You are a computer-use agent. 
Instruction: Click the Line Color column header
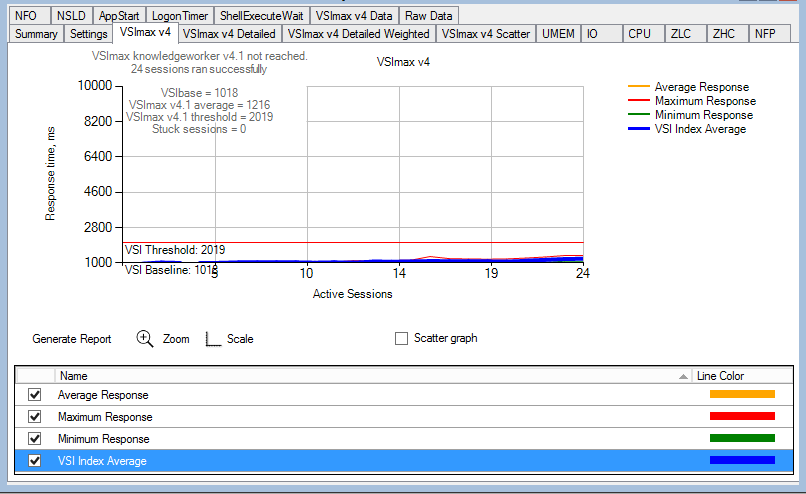(720, 376)
